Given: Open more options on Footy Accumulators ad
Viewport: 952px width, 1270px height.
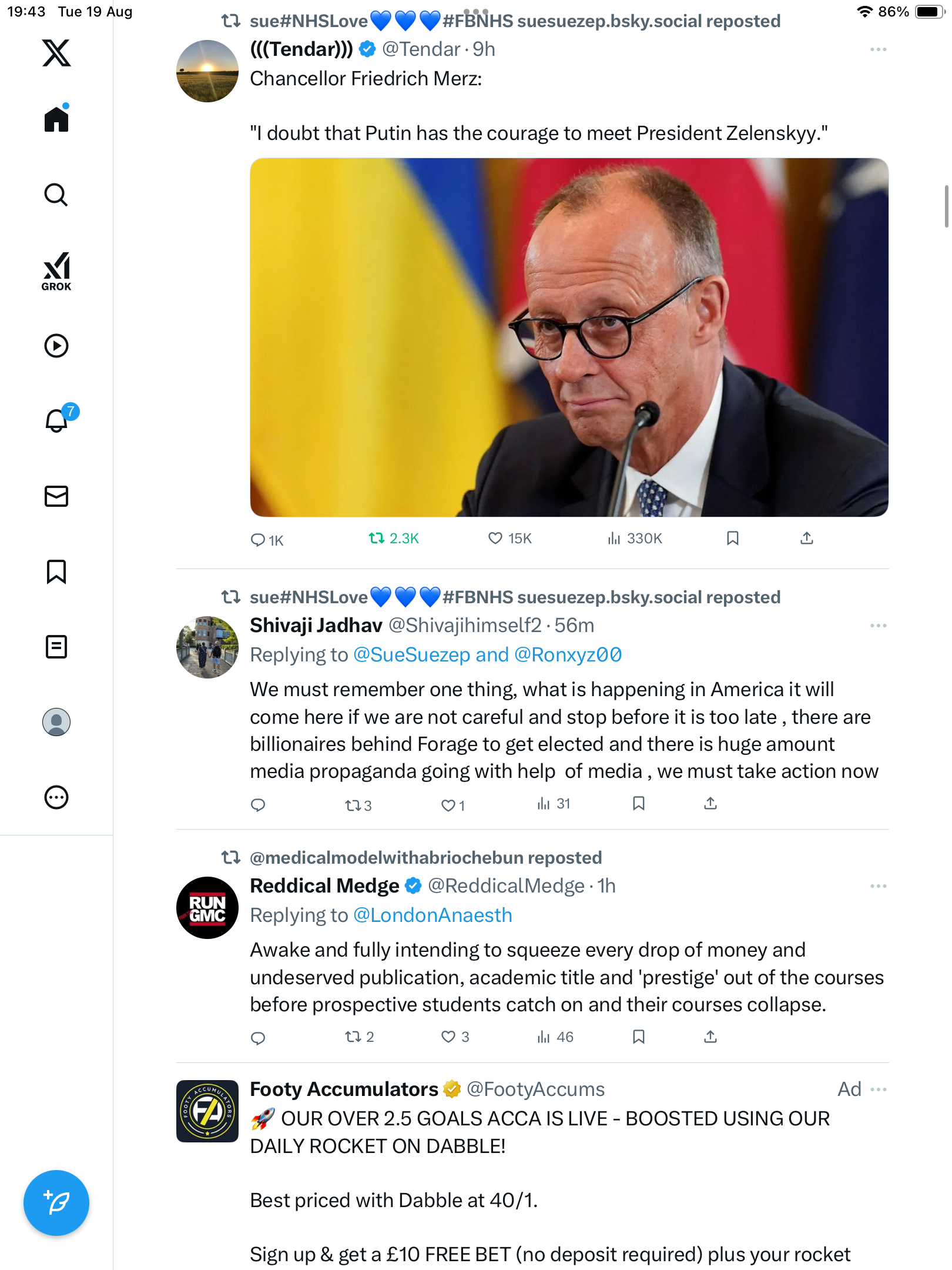Looking at the screenshot, I should 878,1089.
